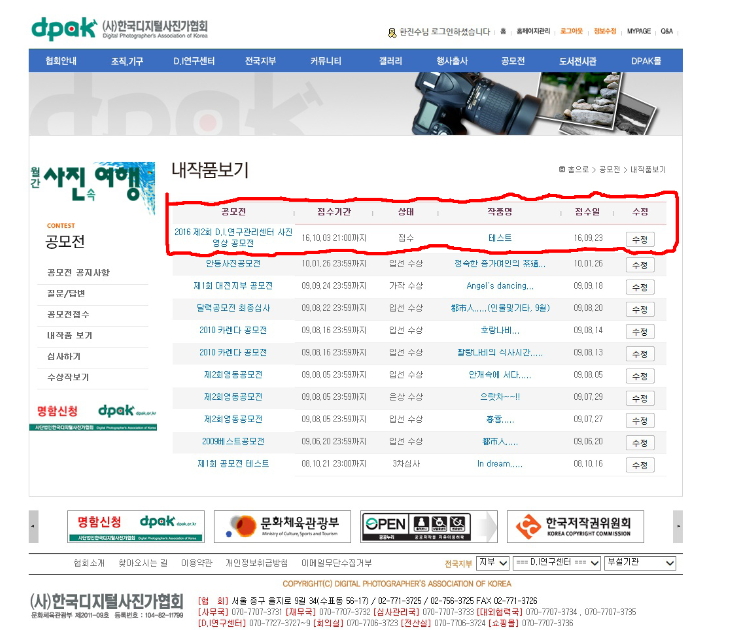
Task: Click 수정 button for the 테스트 entry
Action: (639, 239)
